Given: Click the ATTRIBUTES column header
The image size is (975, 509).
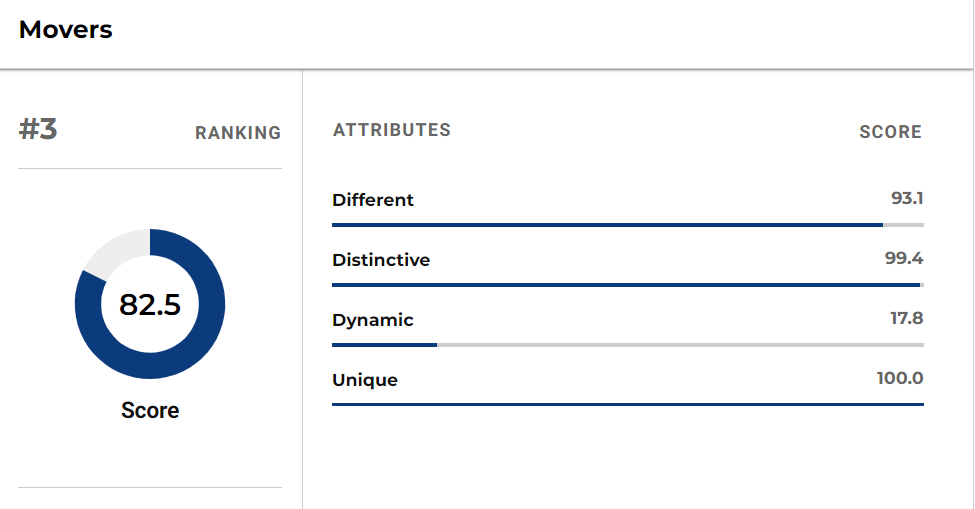Looking at the screenshot, I should click(392, 130).
